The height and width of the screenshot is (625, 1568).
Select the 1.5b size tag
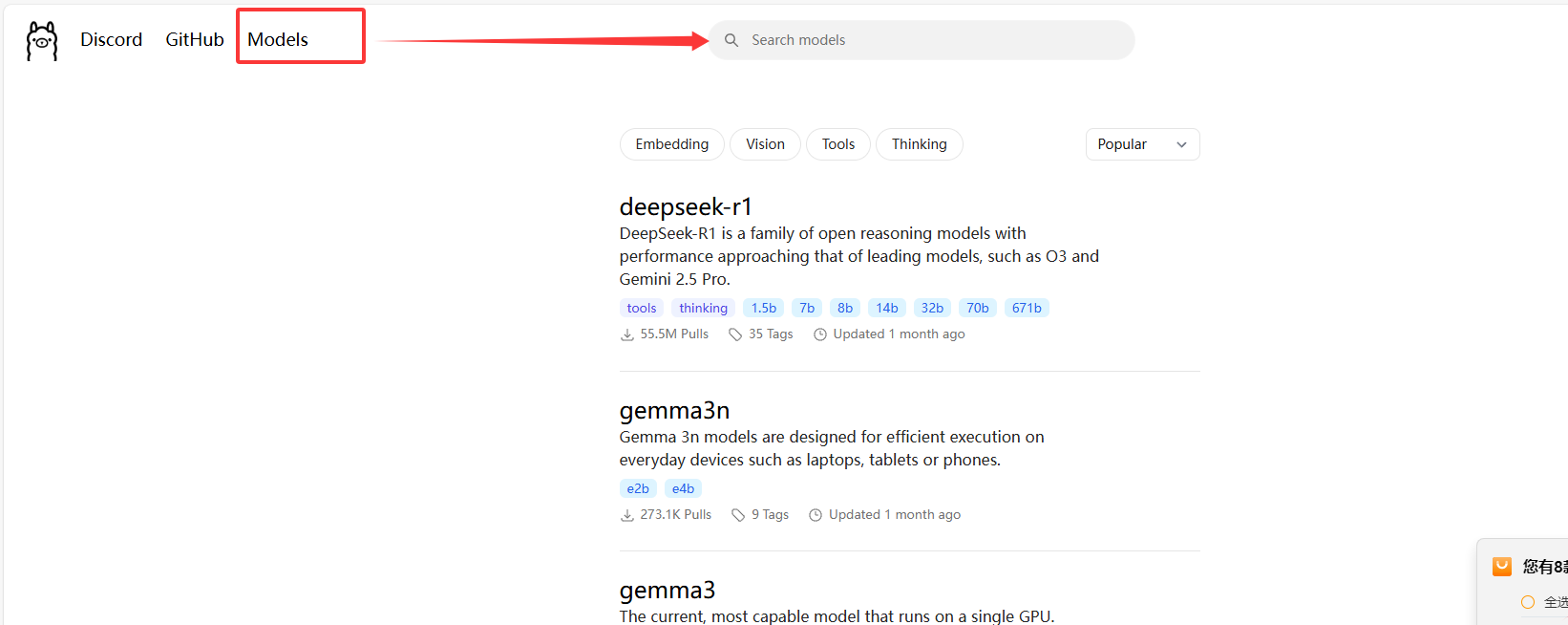tap(764, 308)
